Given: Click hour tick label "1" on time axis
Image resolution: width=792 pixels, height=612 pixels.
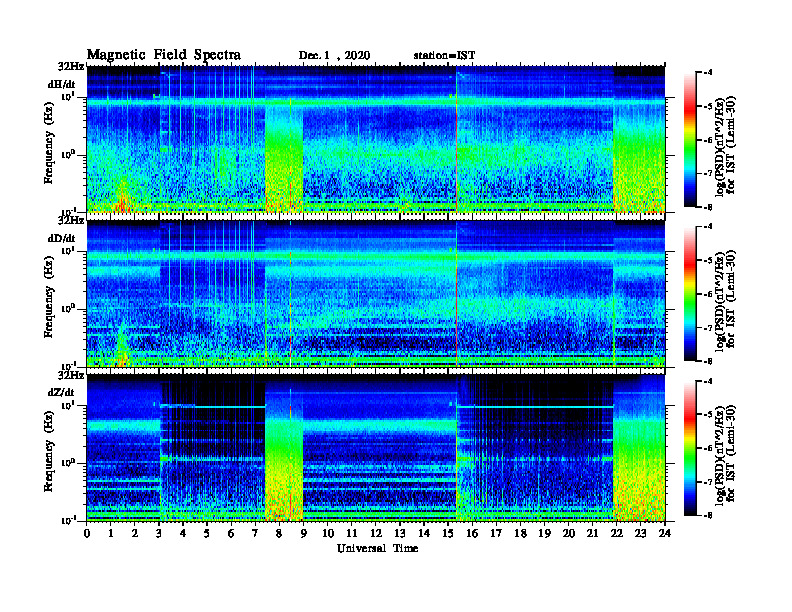Looking at the screenshot, I should [x=111, y=533].
